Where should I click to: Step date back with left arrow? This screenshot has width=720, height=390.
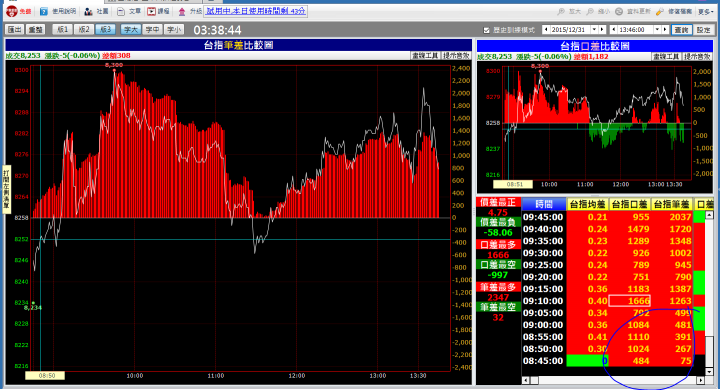546,29
